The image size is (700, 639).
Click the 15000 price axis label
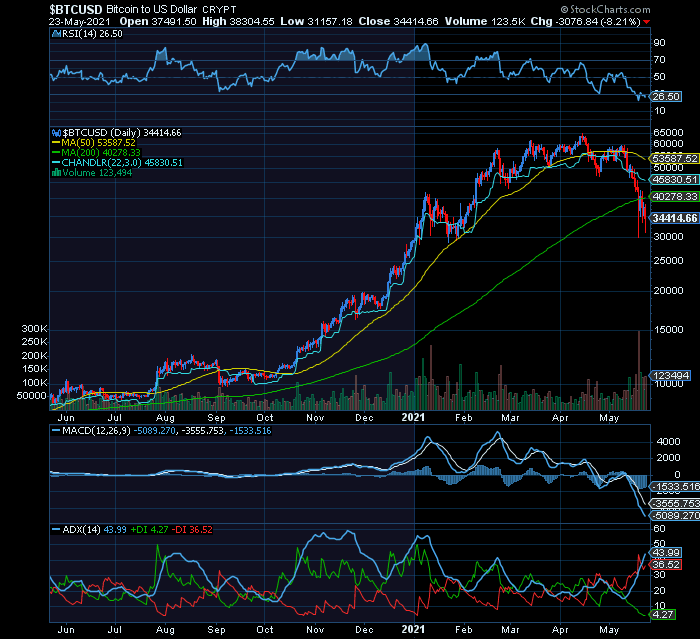tap(668, 330)
